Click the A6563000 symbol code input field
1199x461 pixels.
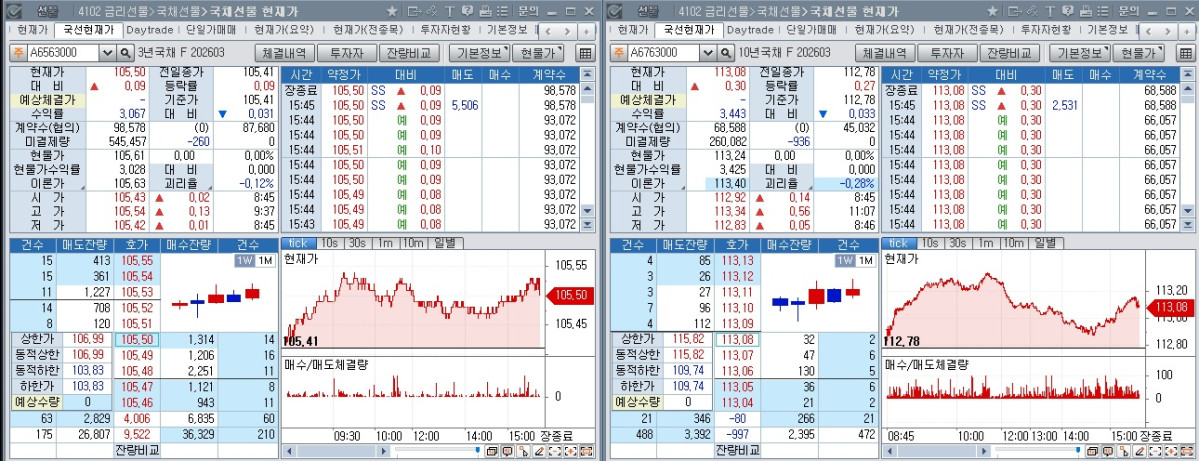click(63, 53)
